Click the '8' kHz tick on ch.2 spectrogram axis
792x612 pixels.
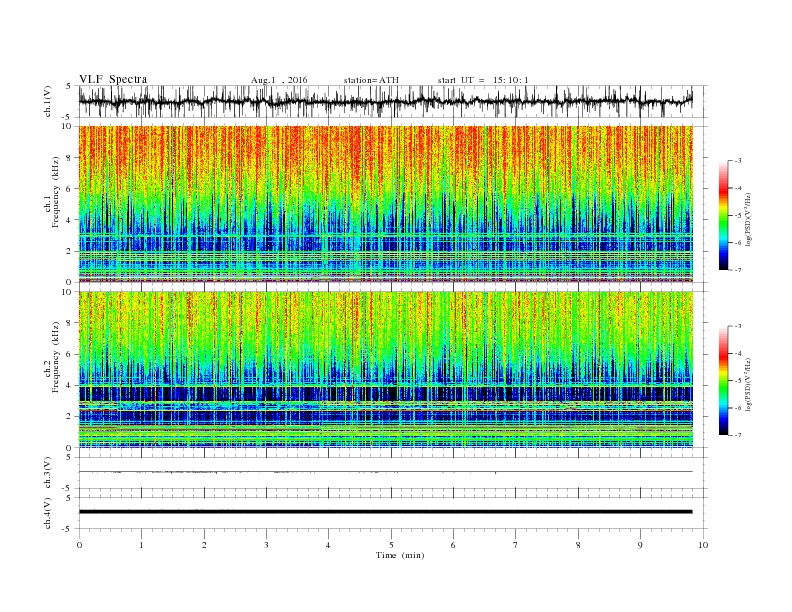click(x=70, y=323)
